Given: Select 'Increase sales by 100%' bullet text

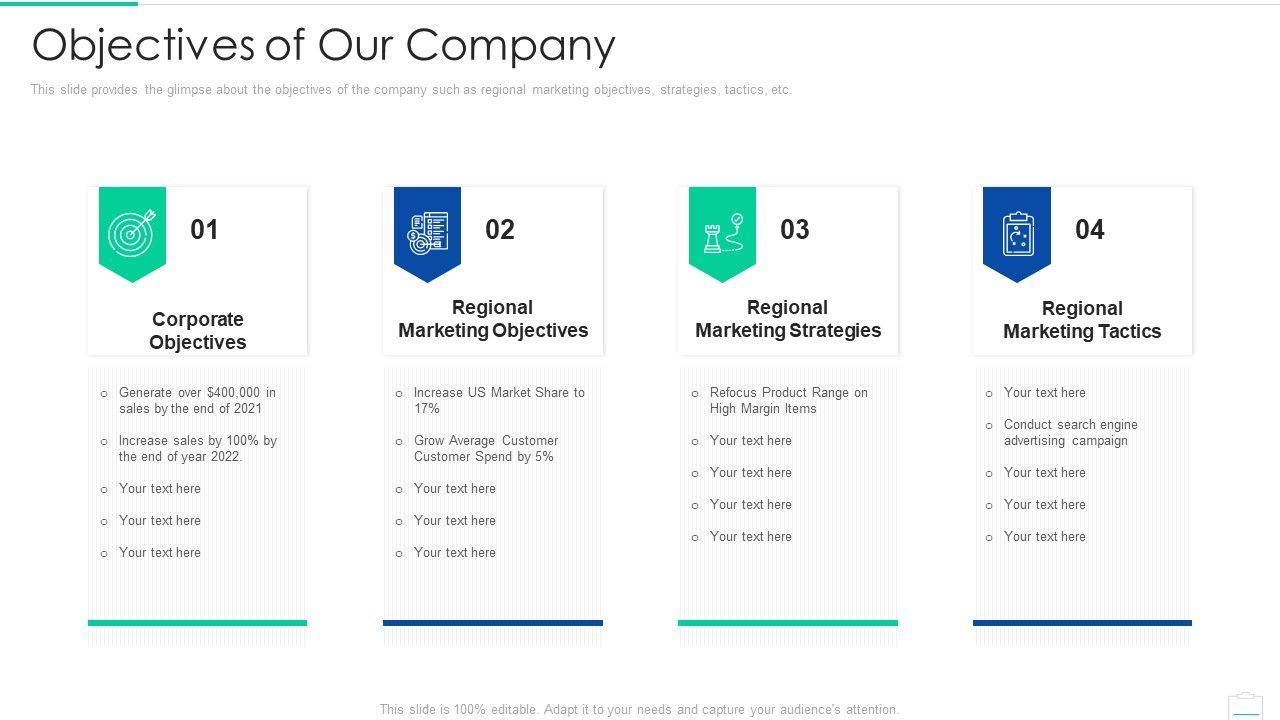Looking at the screenshot, I should pos(197,449).
